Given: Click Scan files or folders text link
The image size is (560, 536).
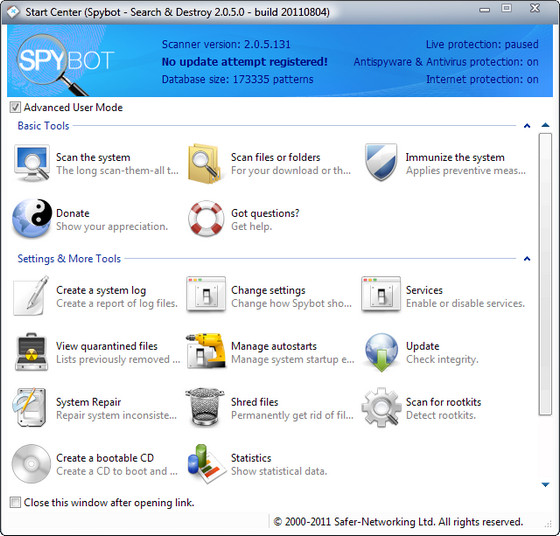Looking at the screenshot, I should pos(275,157).
